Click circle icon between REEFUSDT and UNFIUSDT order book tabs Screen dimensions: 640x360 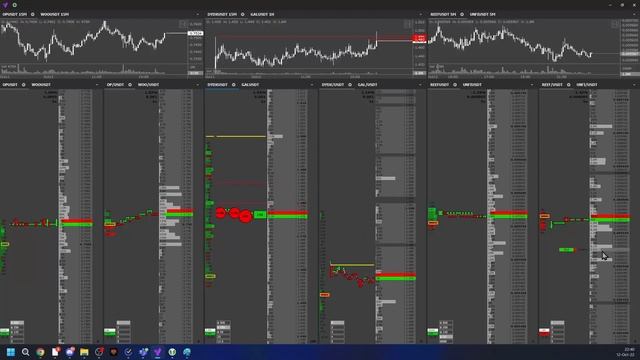(455, 85)
